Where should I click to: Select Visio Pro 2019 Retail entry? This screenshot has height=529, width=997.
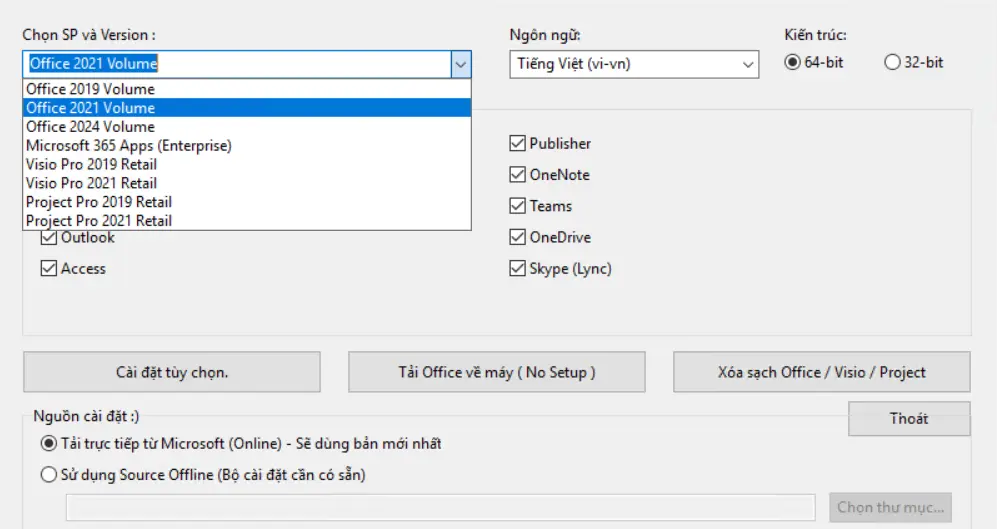[x=91, y=164]
